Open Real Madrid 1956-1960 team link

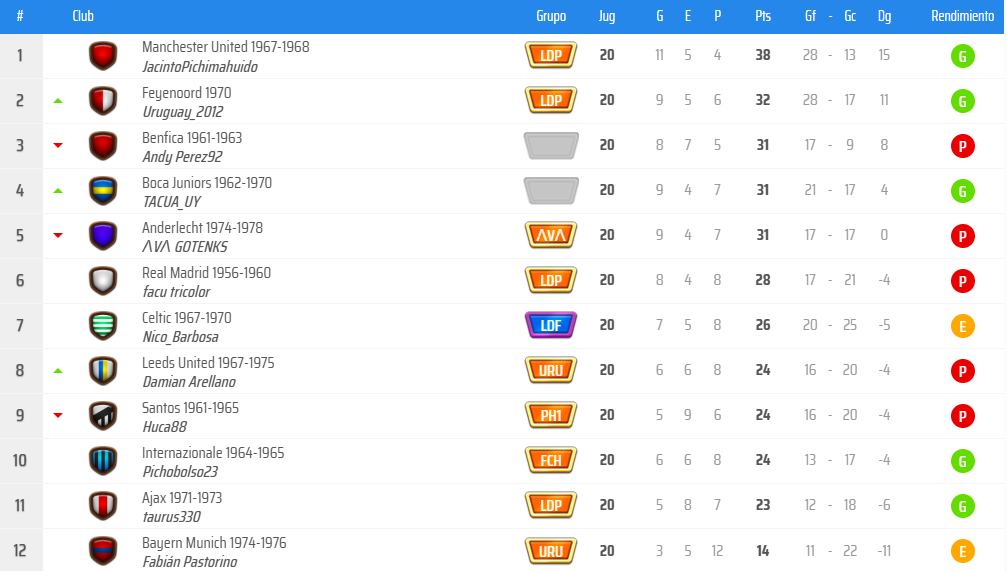(206, 273)
